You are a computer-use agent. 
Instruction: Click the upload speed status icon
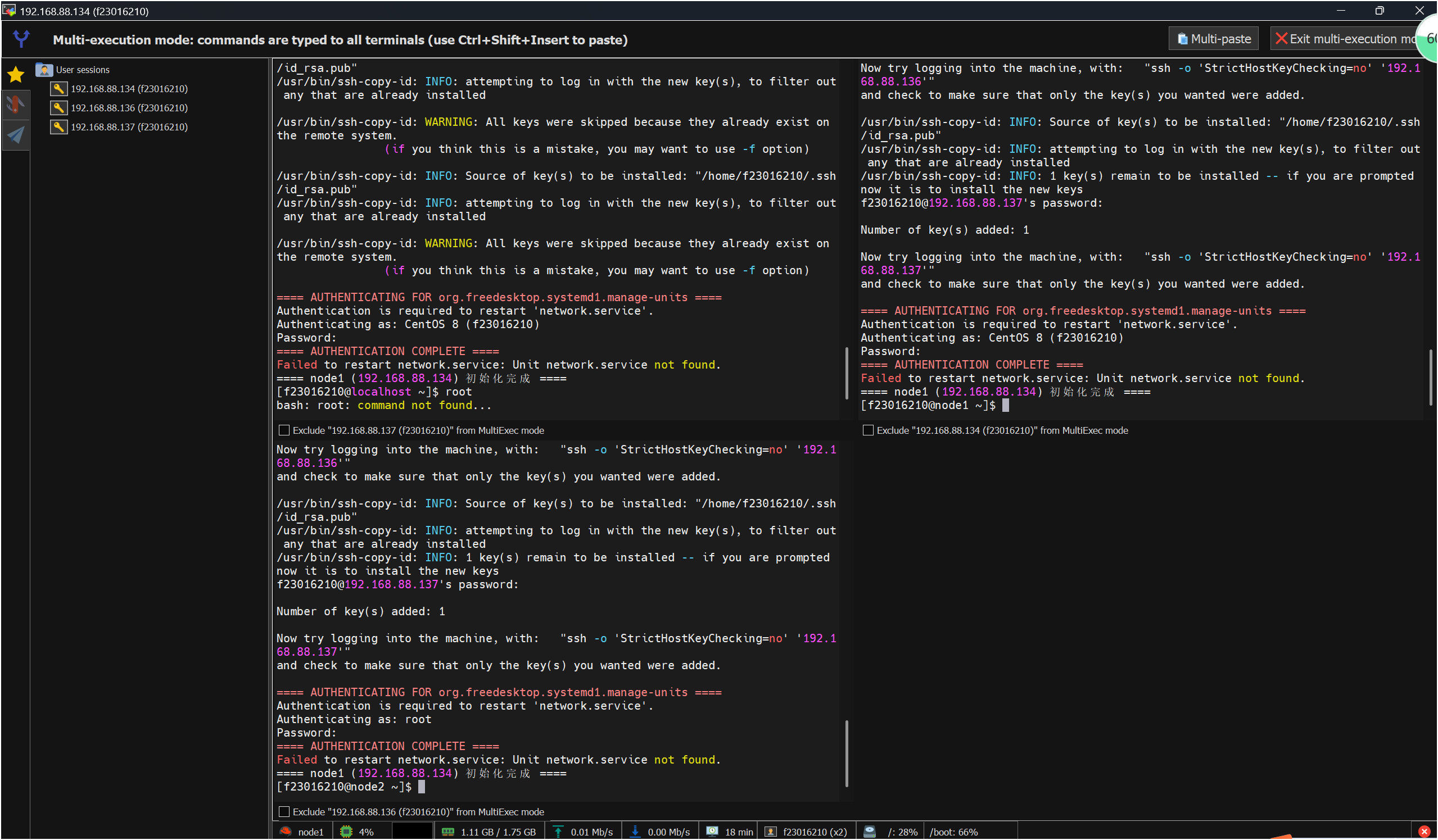[x=559, y=832]
